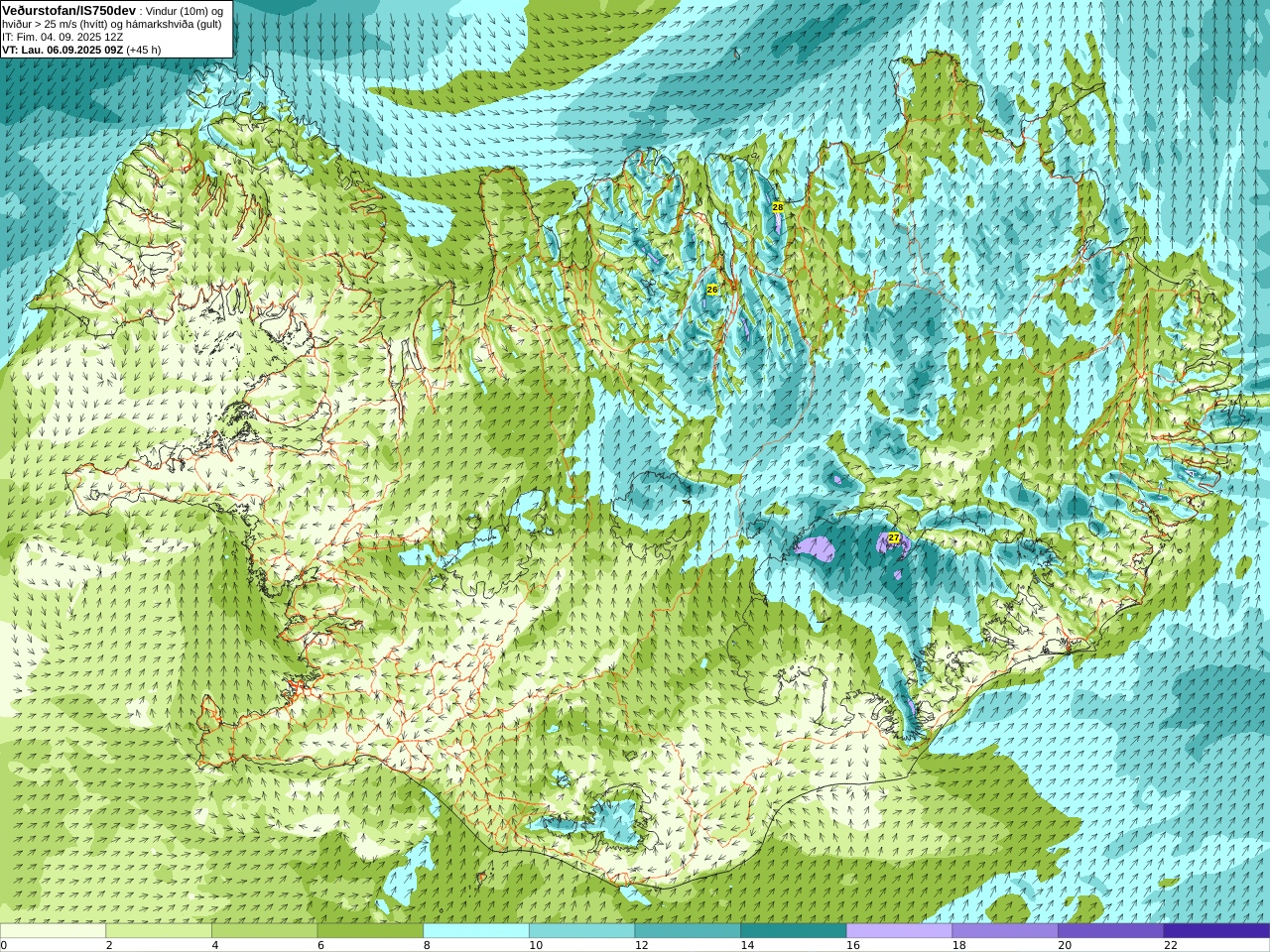
Task: Click the legend tick label 0
Action: (x=4, y=945)
